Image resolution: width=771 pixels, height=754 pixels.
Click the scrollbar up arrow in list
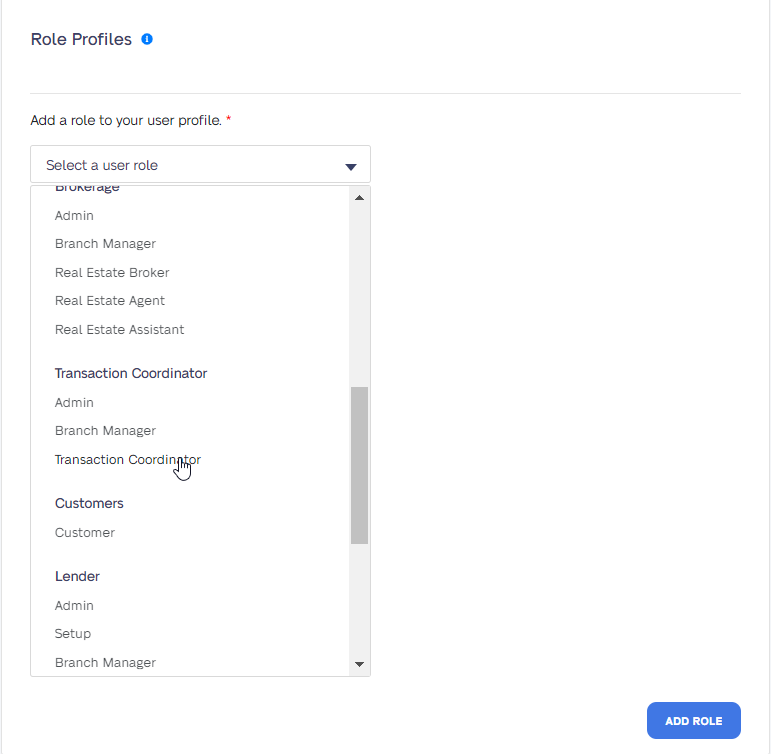pos(359,198)
